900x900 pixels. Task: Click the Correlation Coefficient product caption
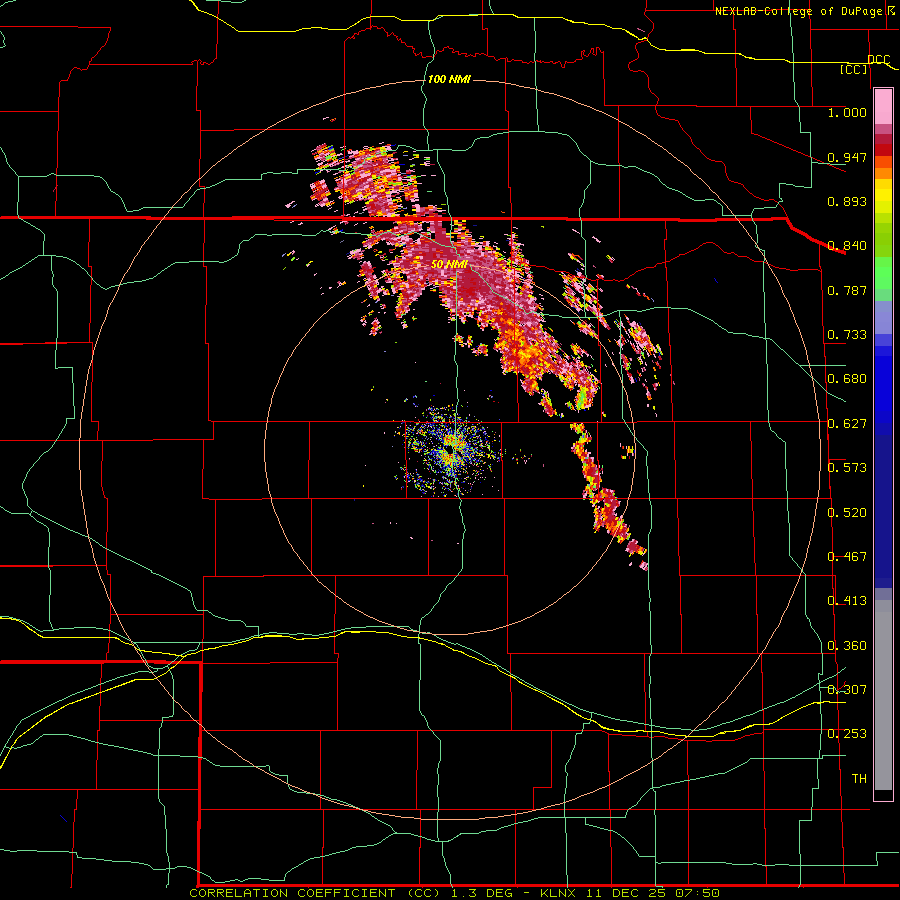coord(315,893)
